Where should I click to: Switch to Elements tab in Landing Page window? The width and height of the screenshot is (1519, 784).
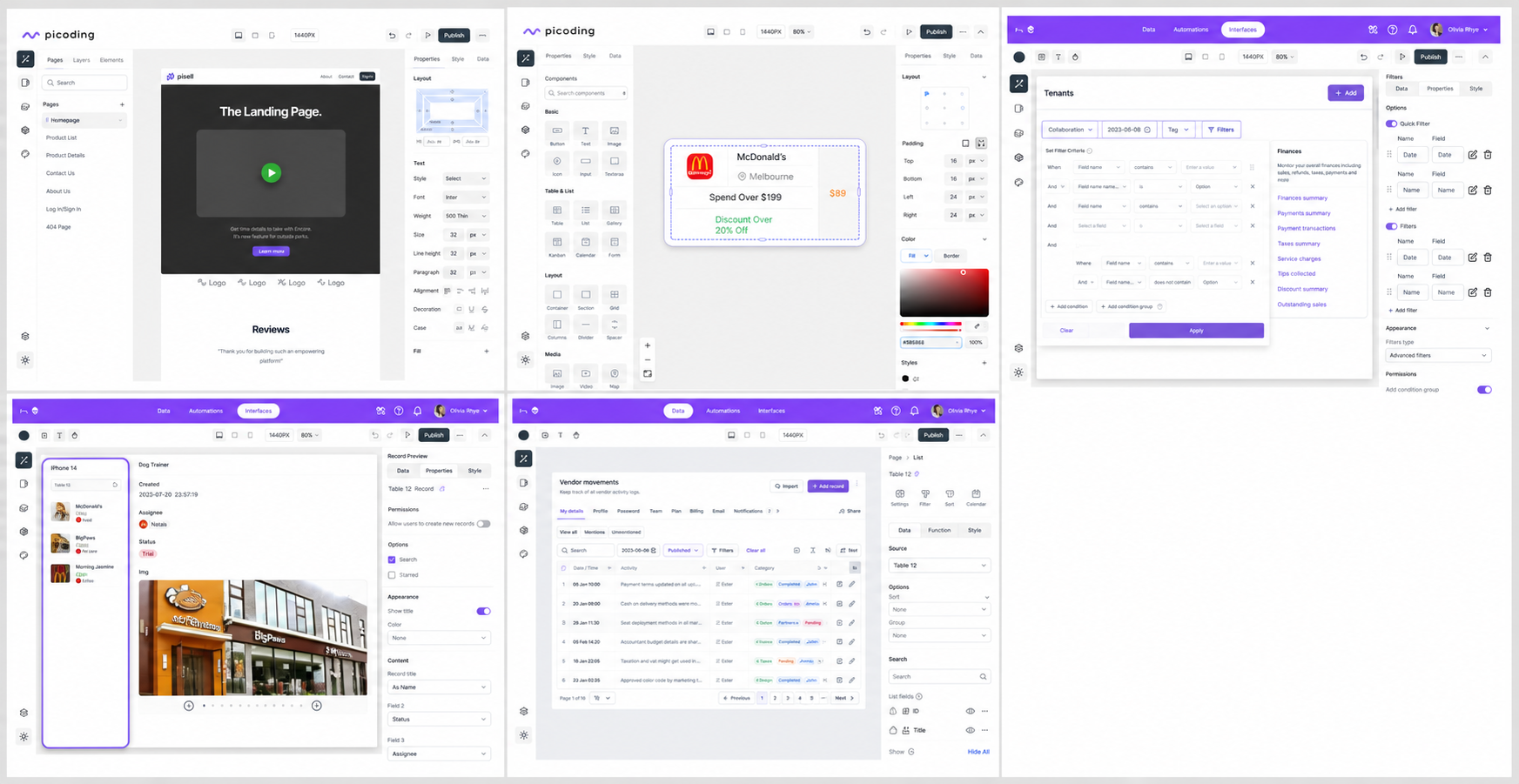(x=111, y=60)
